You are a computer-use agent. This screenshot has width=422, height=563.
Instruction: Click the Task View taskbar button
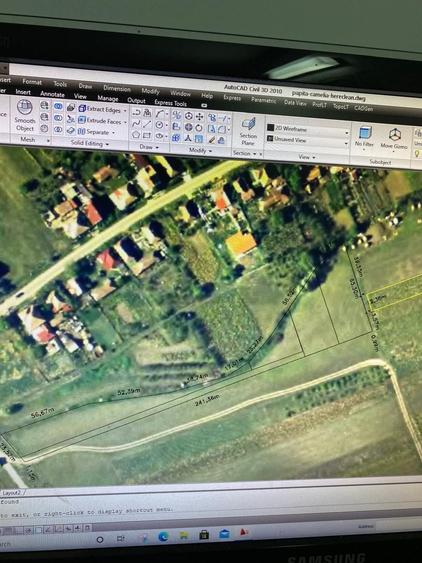(121, 539)
